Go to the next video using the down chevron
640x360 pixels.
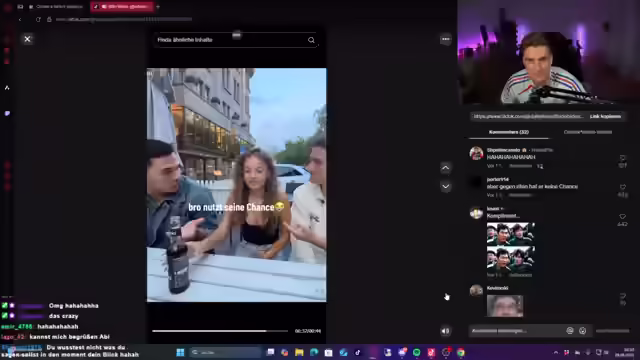point(445,187)
